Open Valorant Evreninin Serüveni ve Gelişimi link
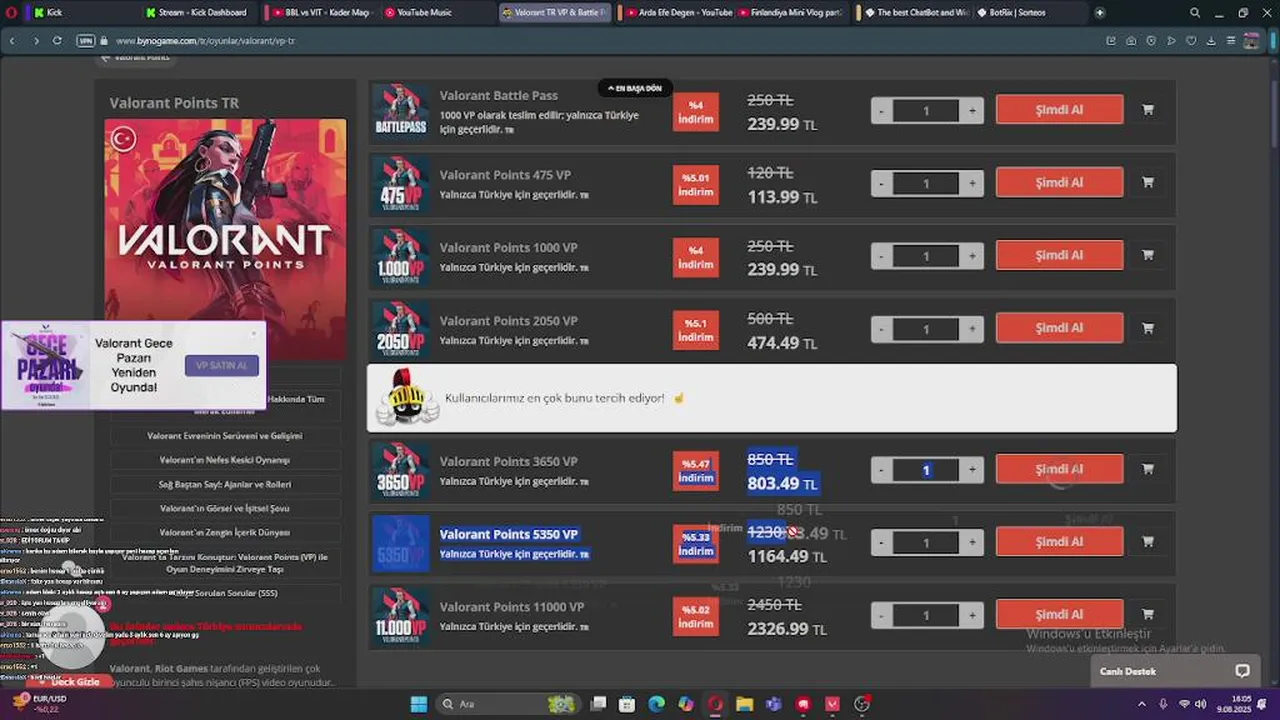Viewport: 1280px width, 720px height. tap(225, 436)
